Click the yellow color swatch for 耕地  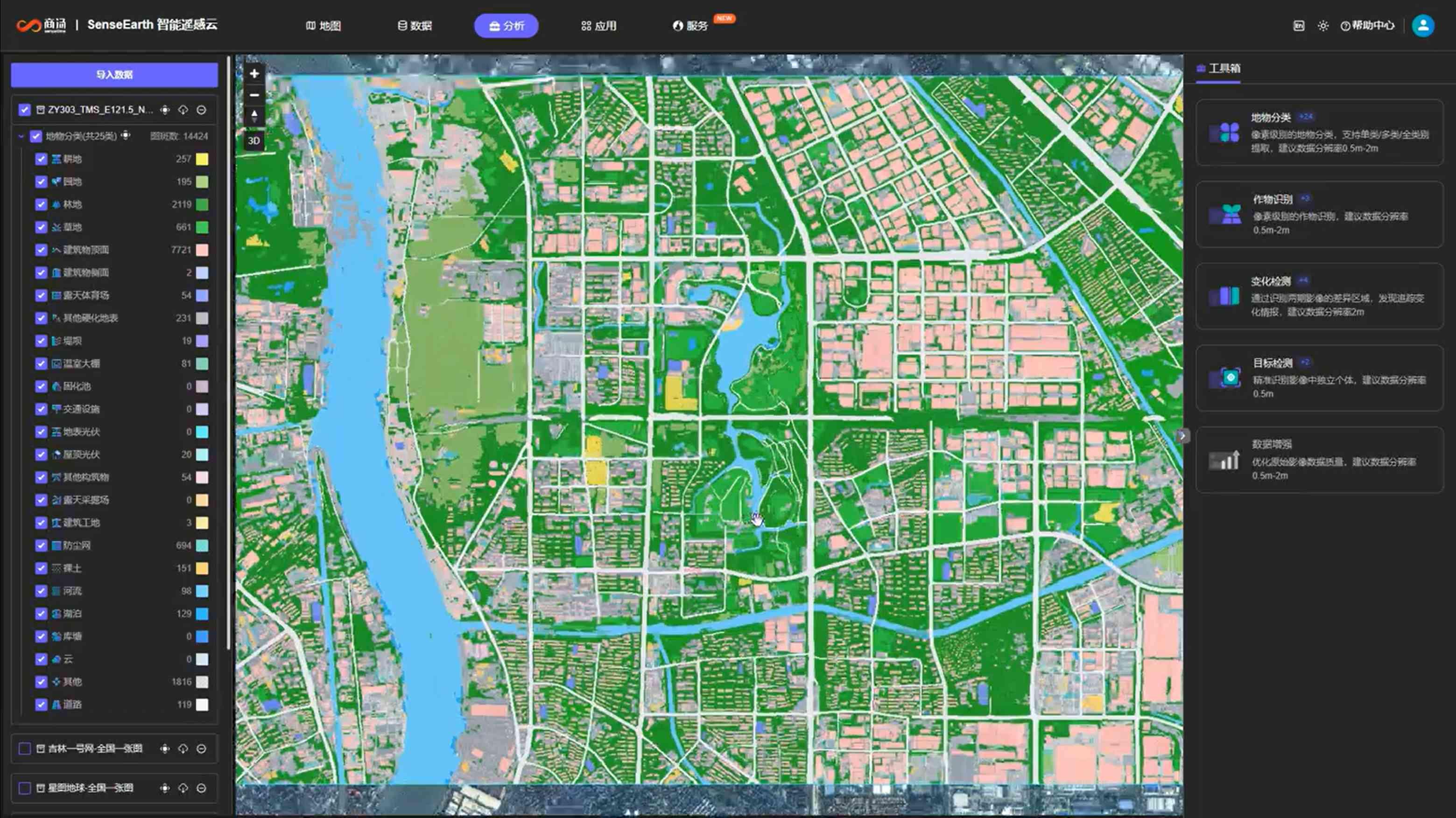(x=202, y=159)
